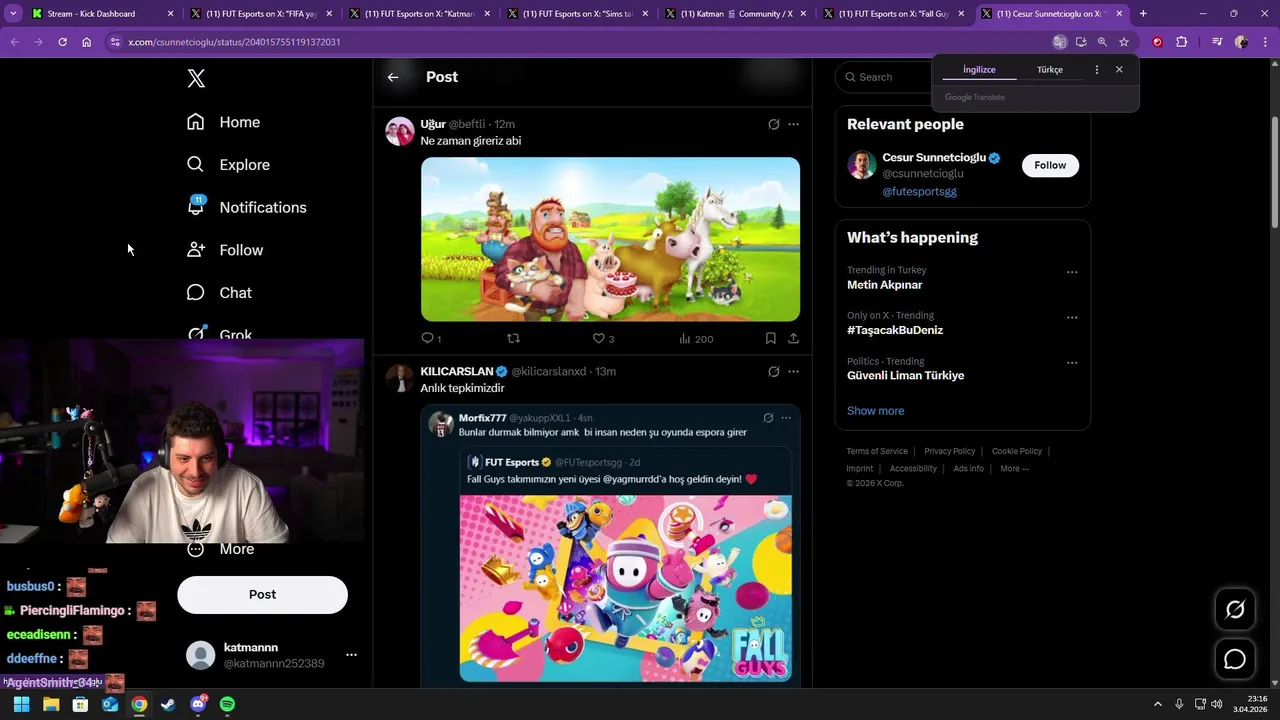Click the Translate icon in the address bar
The image size is (1280, 720).
1059,42
